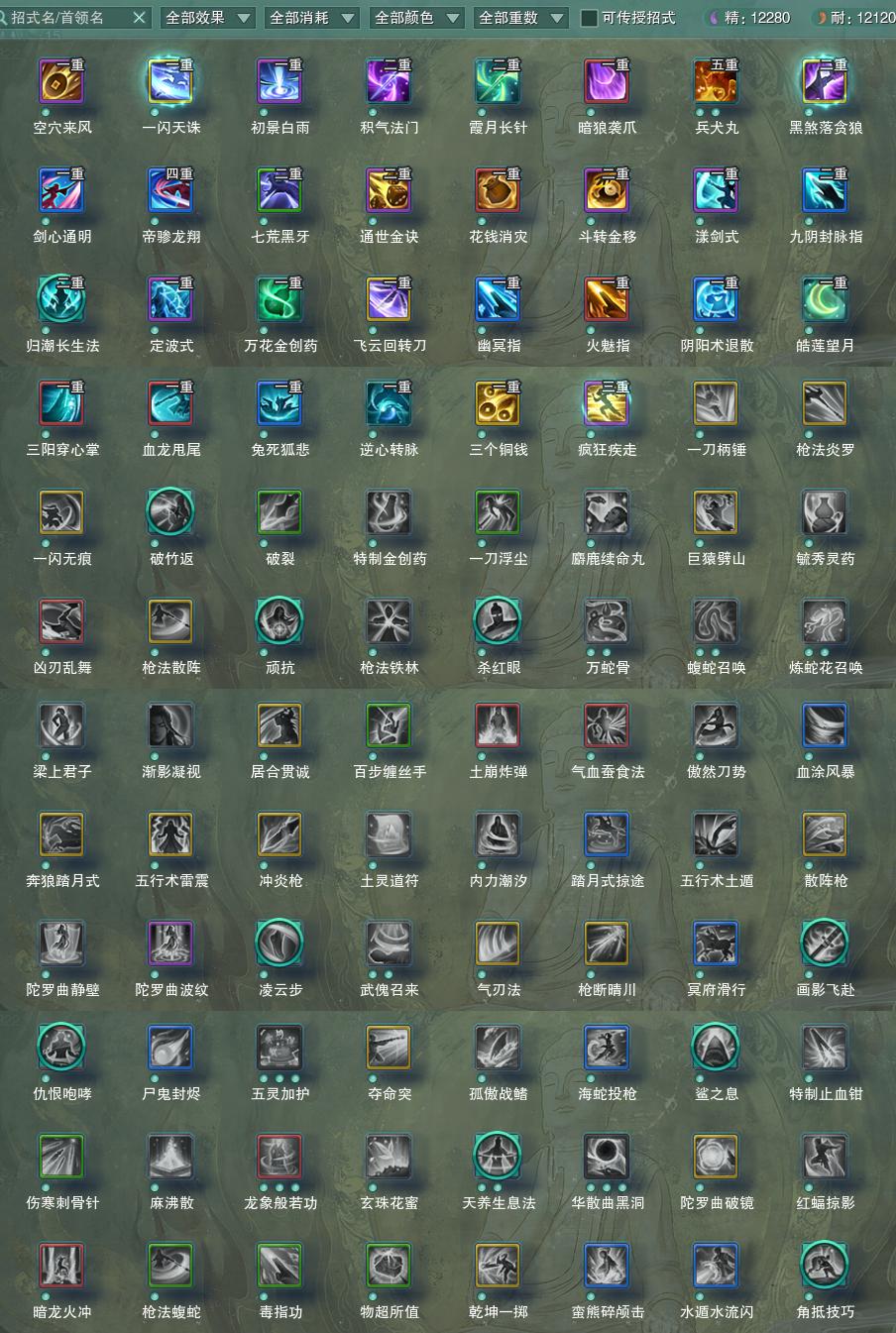Click the 七荒黑牙 skill icon

(280, 191)
